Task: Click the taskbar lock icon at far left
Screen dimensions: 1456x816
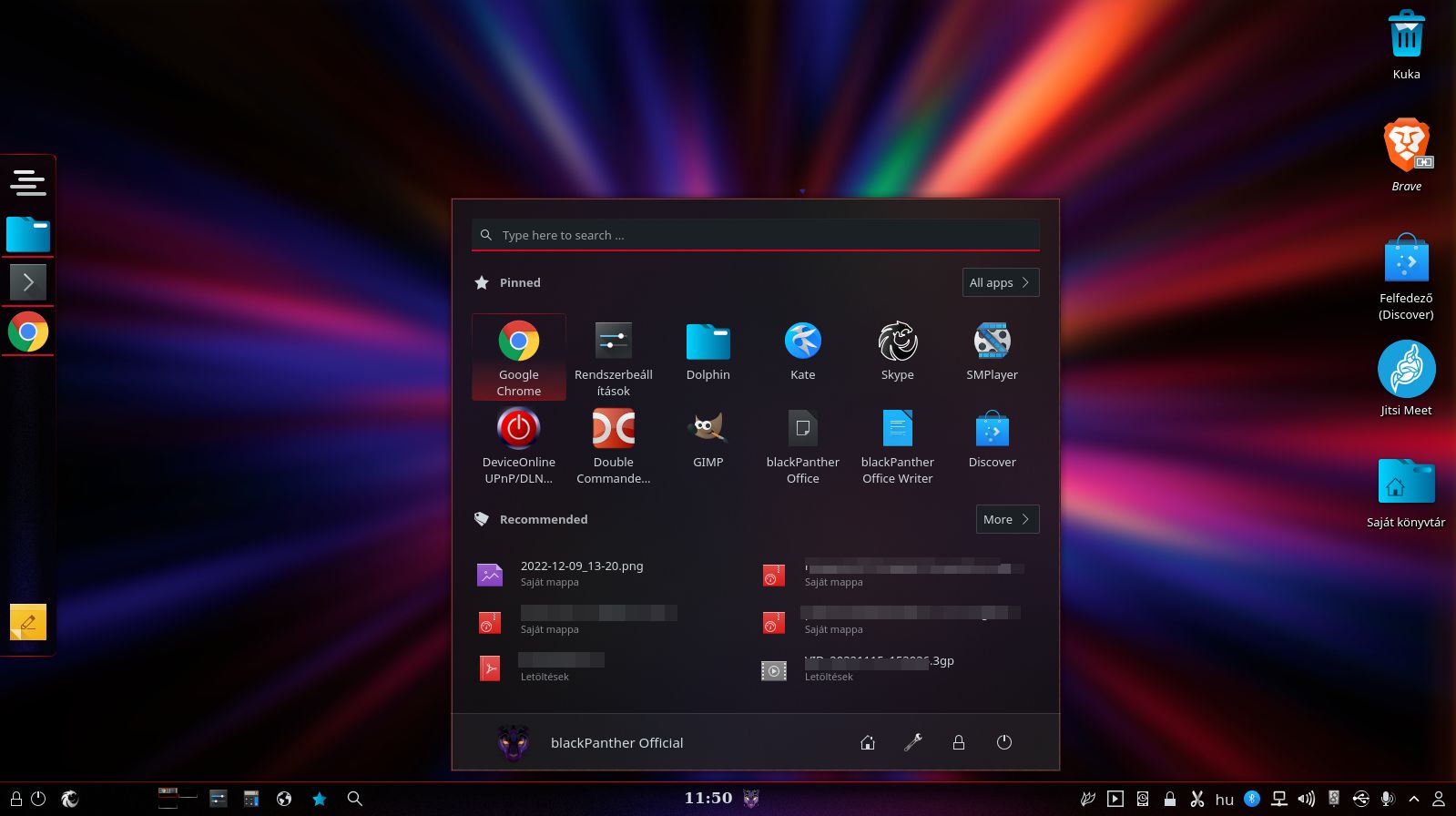Action: point(16,799)
